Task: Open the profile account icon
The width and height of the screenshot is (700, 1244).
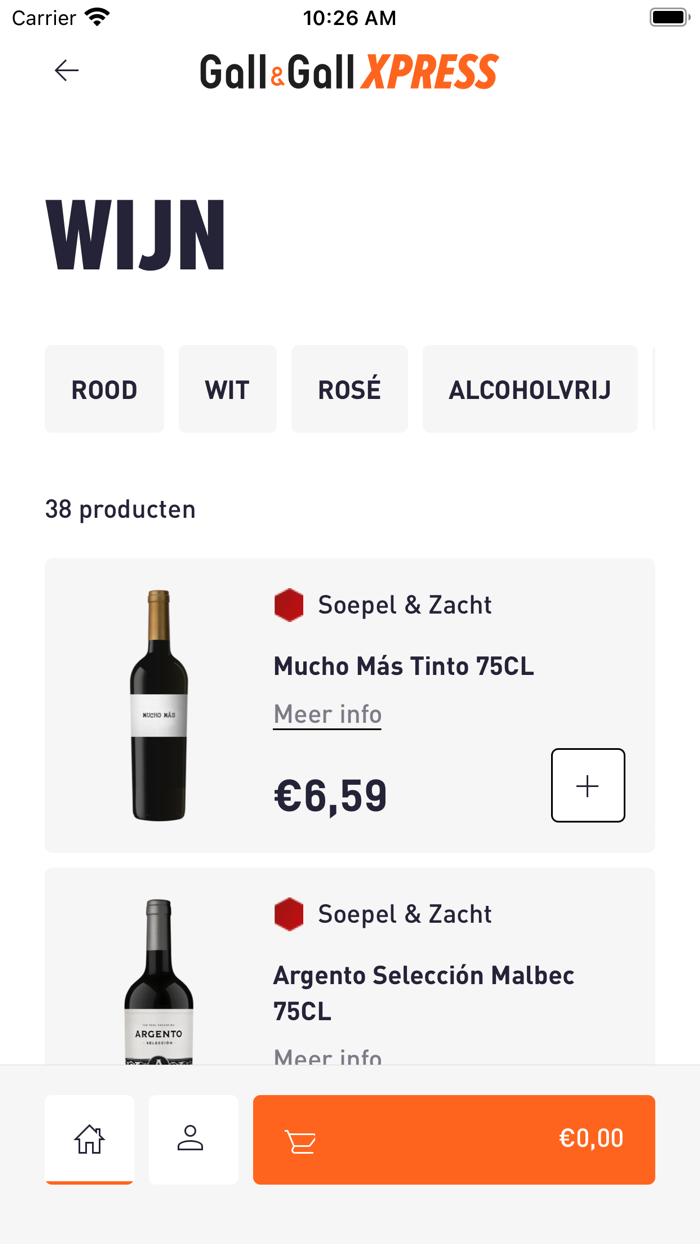Action: click(x=193, y=1139)
